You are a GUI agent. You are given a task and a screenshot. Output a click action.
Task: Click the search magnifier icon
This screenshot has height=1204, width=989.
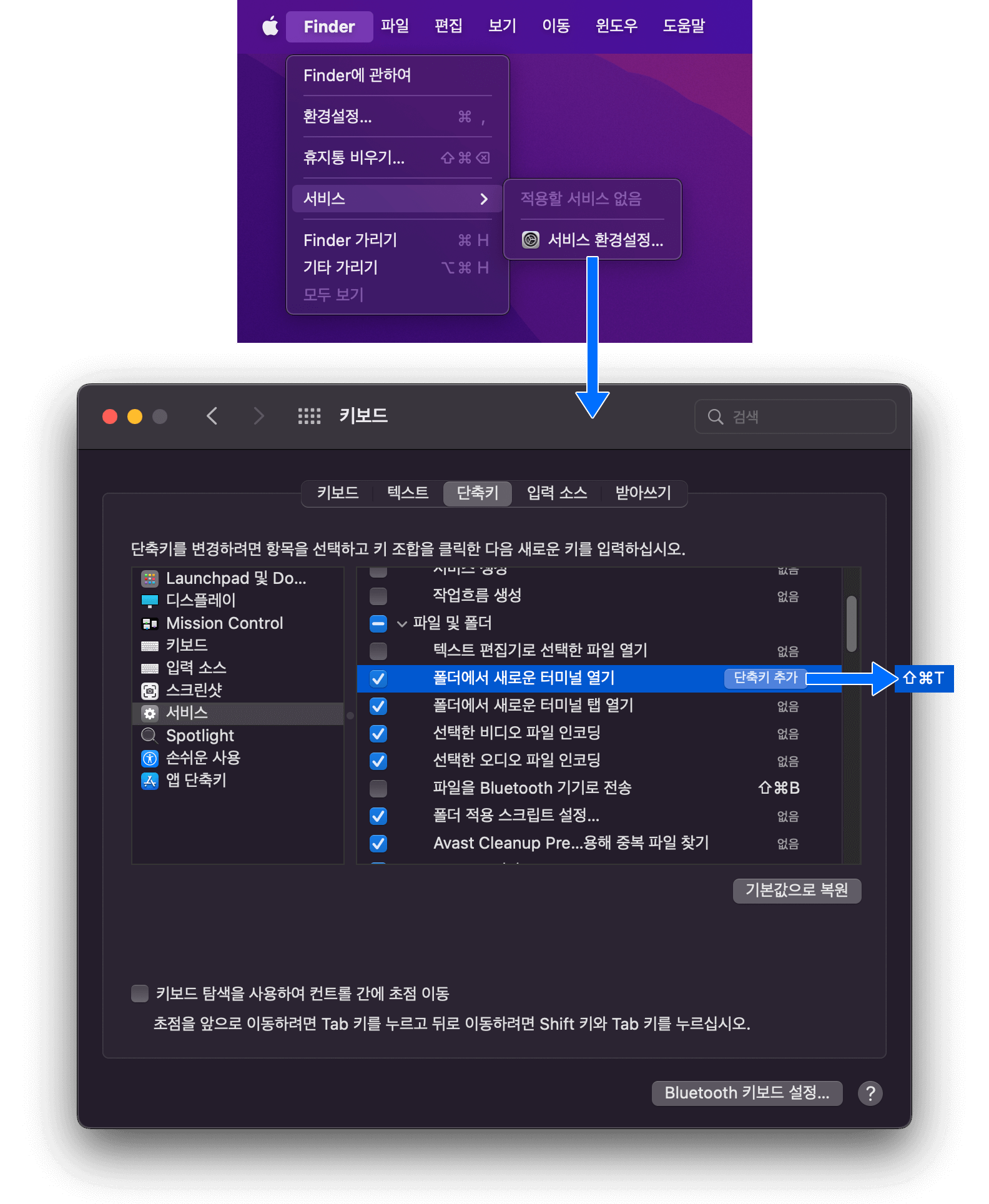point(716,417)
